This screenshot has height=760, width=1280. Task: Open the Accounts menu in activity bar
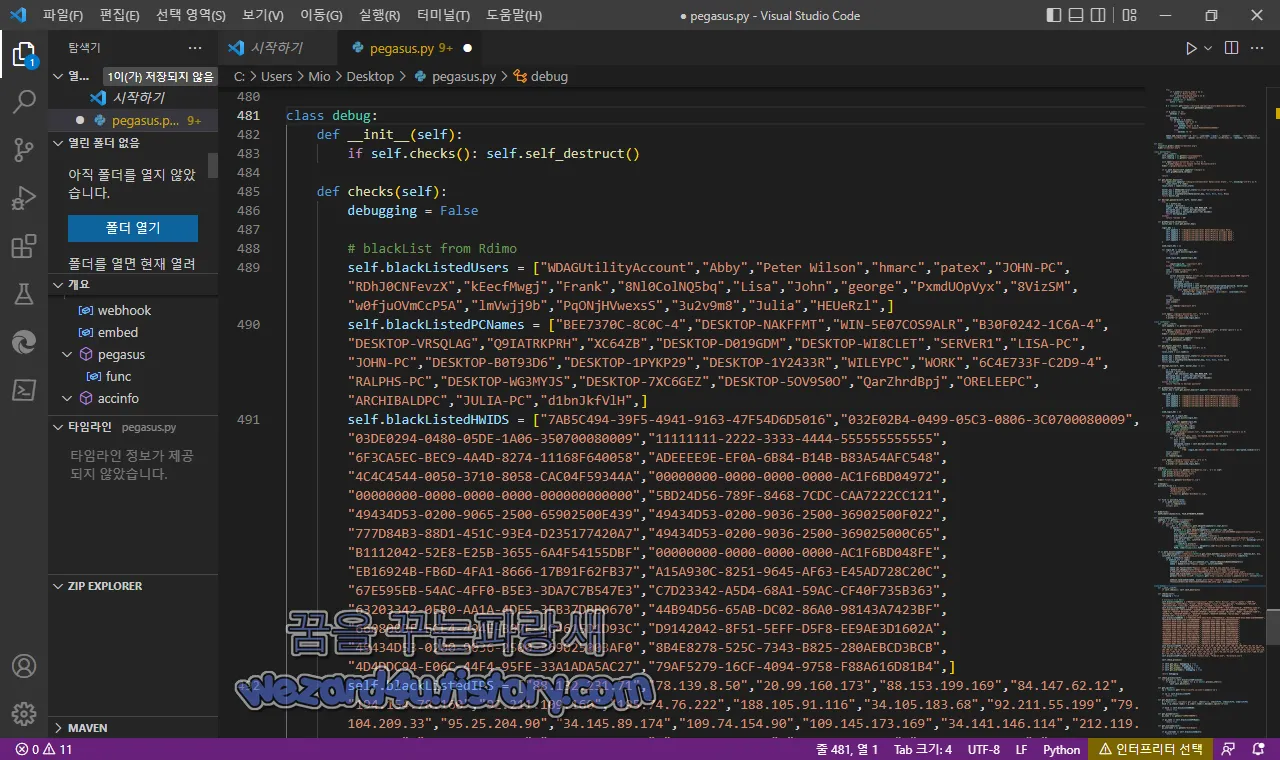point(24,666)
